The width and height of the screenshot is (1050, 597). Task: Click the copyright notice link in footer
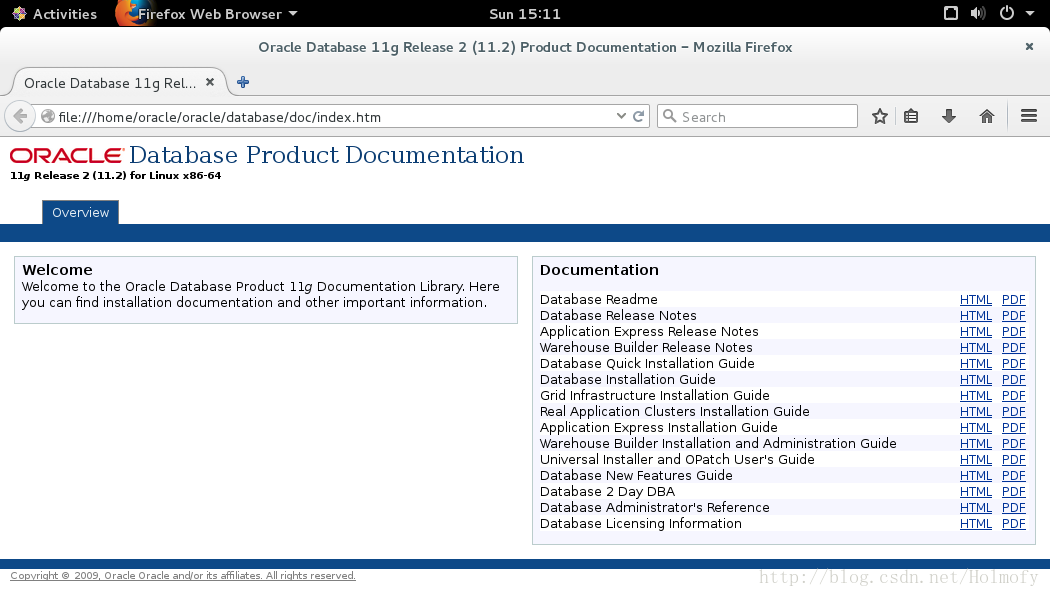(x=183, y=576)
